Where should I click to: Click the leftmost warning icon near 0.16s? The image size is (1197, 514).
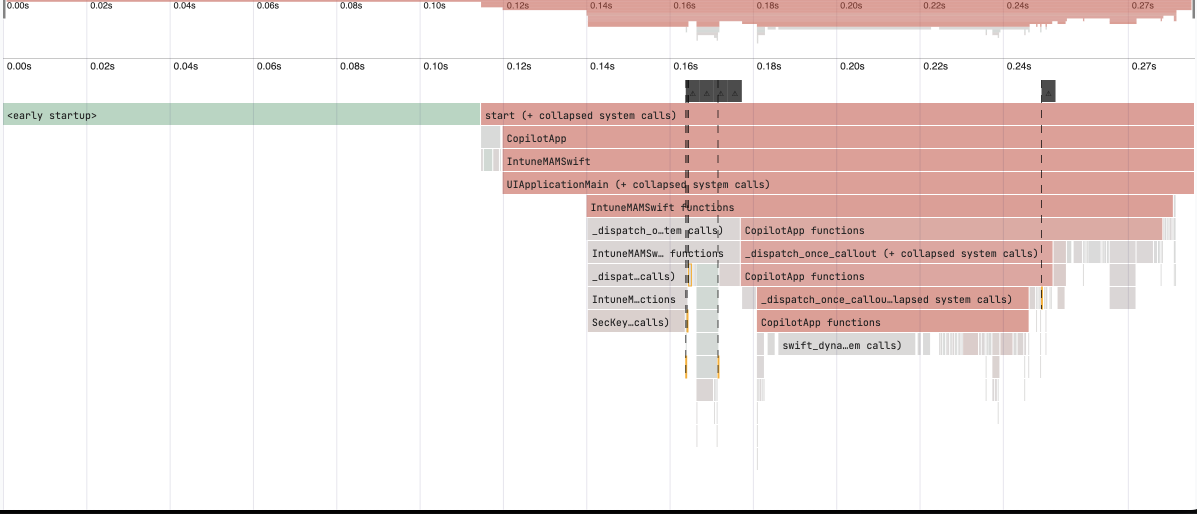tap(692, 91)
